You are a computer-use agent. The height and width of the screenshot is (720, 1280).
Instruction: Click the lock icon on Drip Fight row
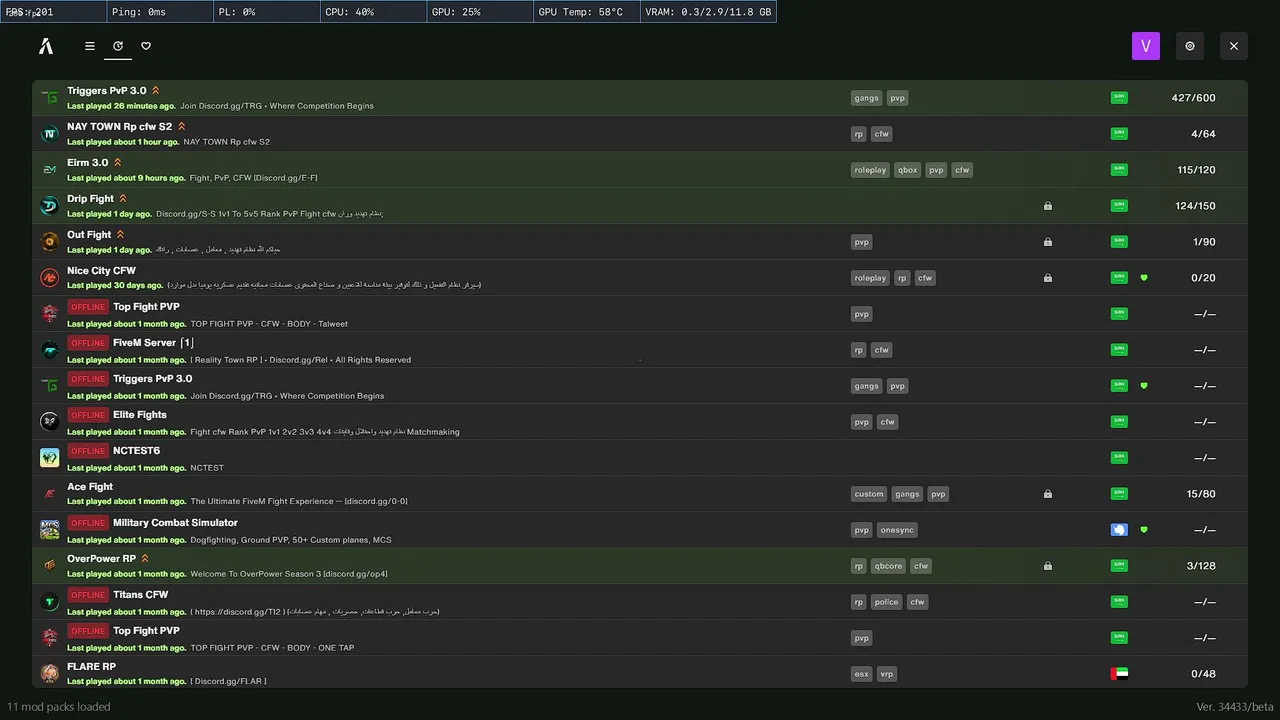1048,206
